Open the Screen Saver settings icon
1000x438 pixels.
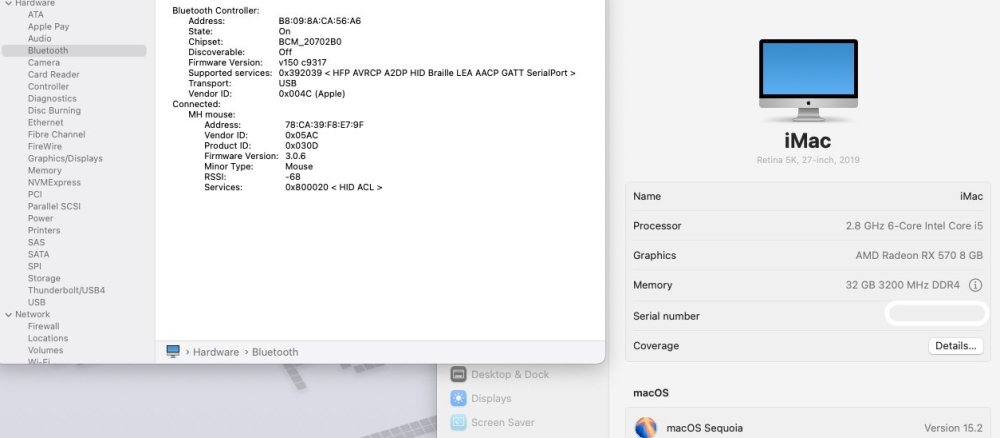click(459, 422)
